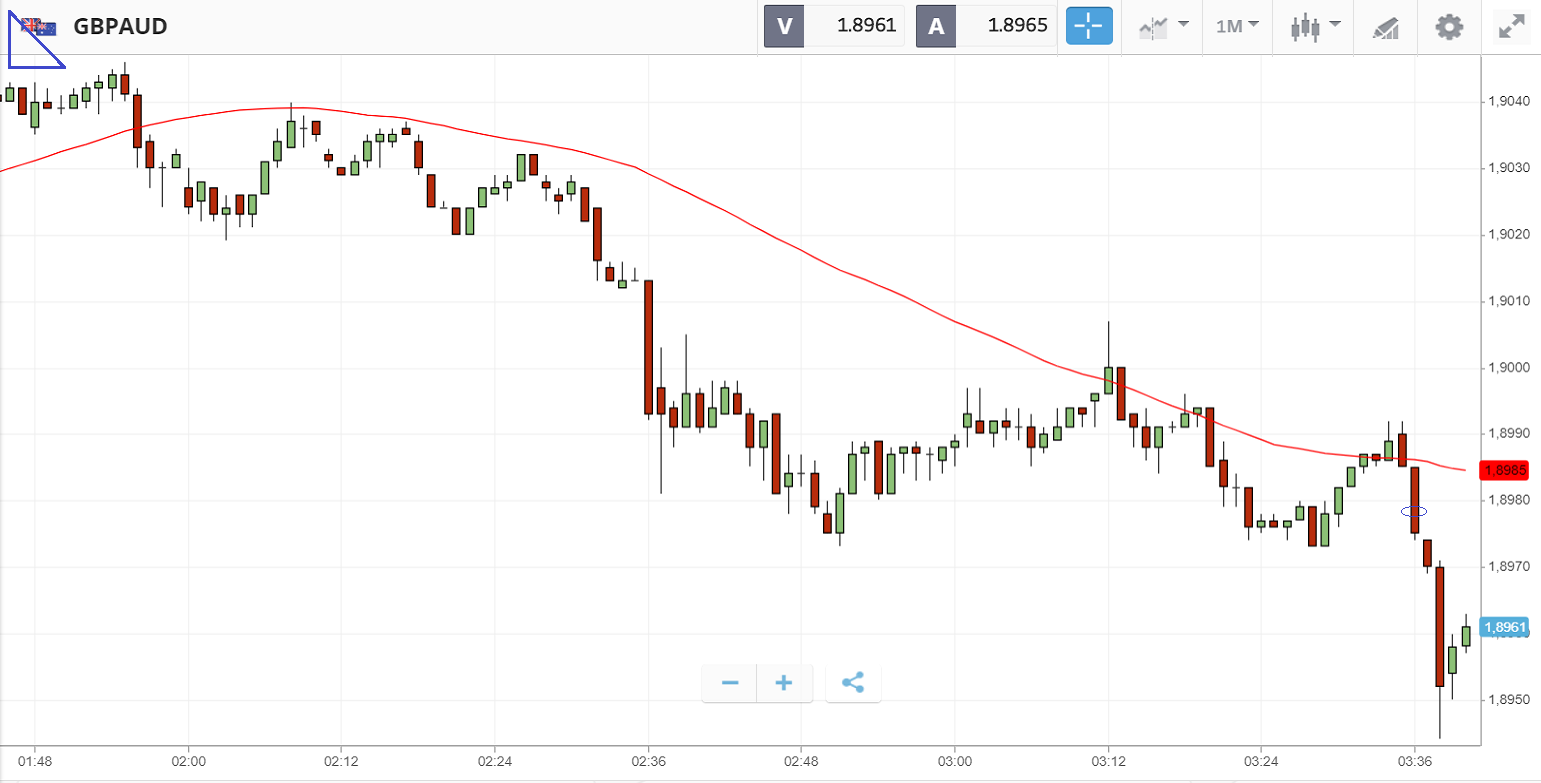Zoom in the chart with plus button
1541x783 pixels.
[784, 683]
